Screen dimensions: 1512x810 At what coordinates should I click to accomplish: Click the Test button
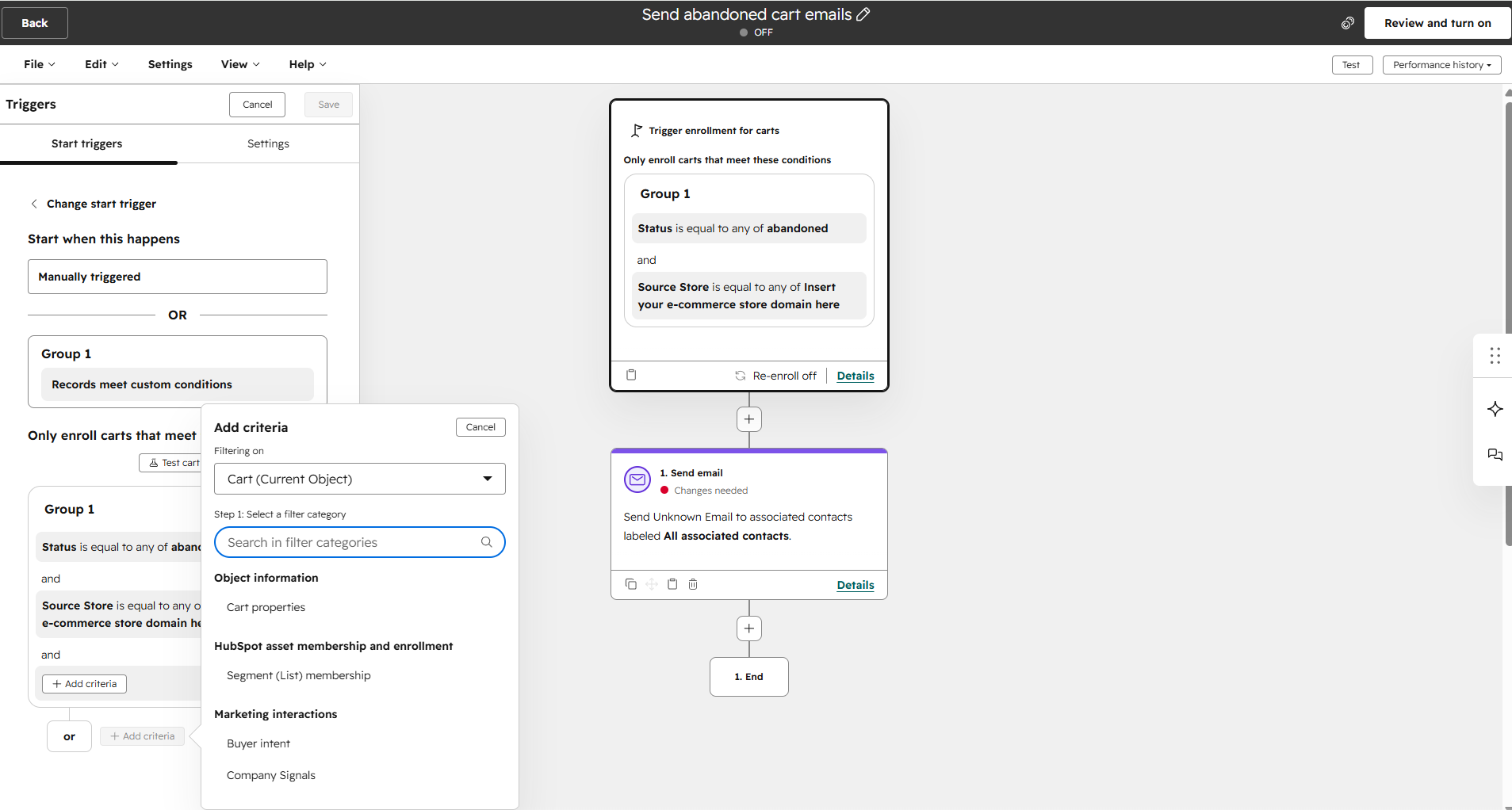[x=1352, y=65]
